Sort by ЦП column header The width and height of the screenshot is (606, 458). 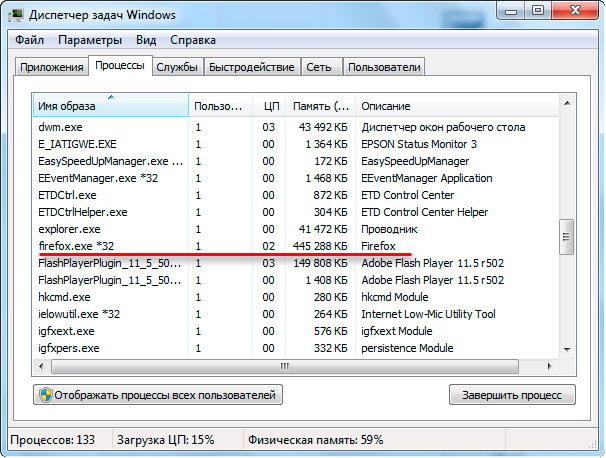pos(269,106)
